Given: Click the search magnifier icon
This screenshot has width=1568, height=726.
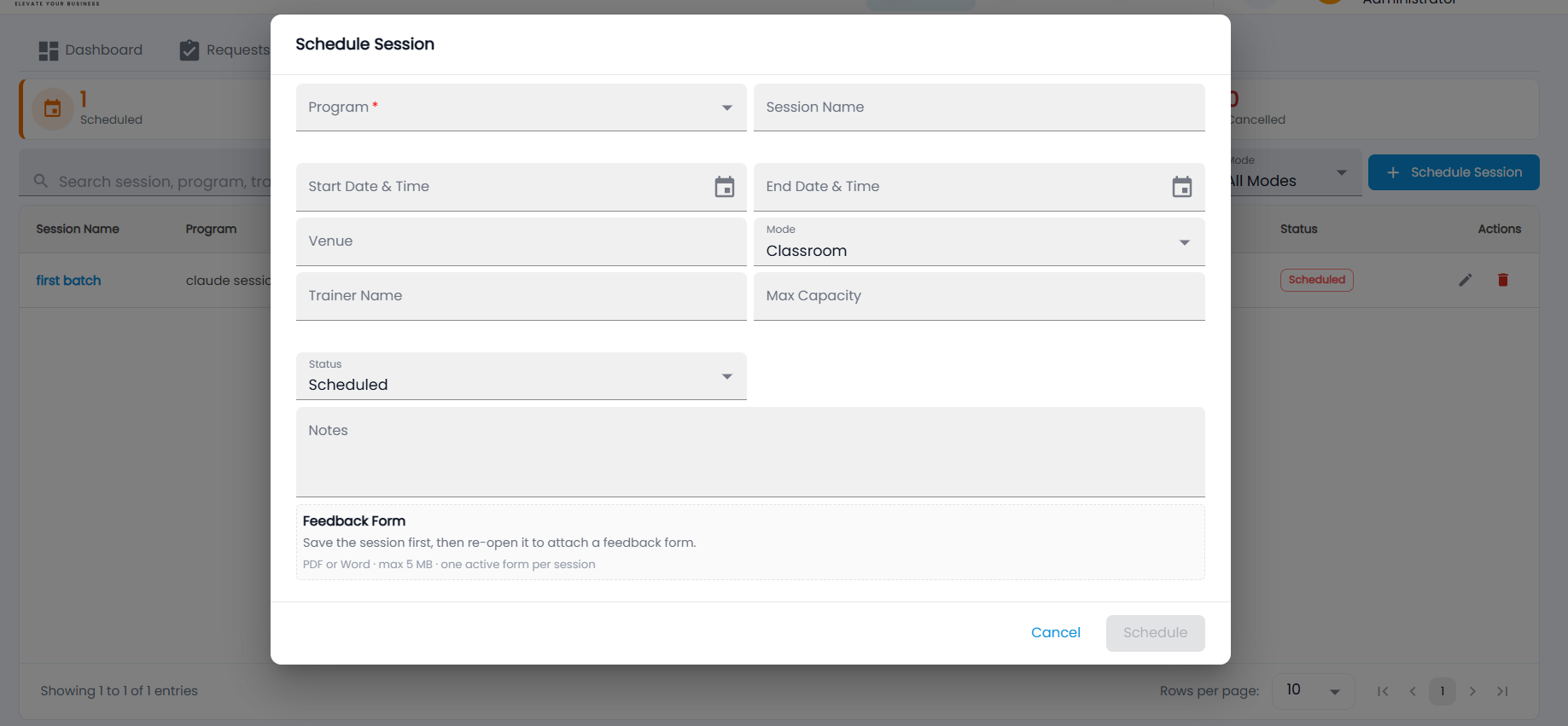Looking at the screenshot, I should [41, 181].
